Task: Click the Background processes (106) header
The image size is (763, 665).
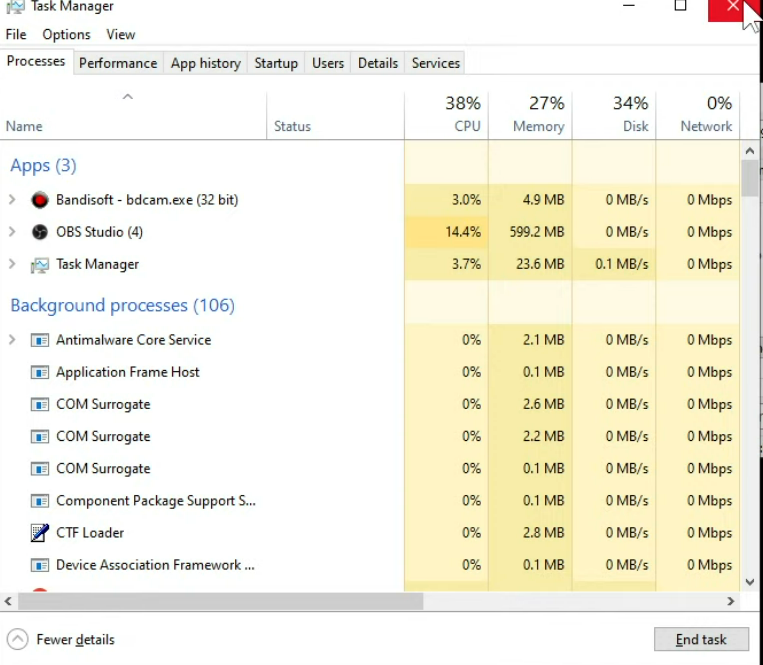Action: [x=123, y=305]
